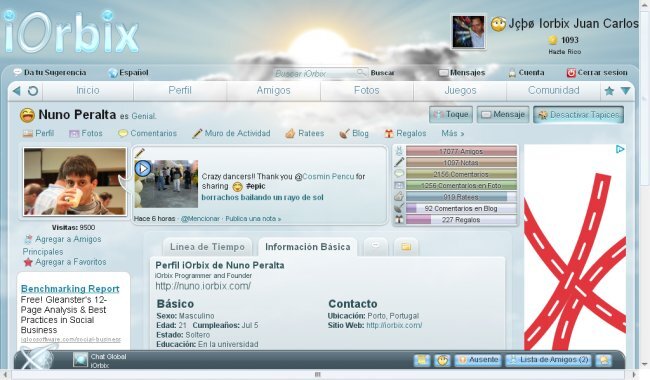The height and width of the screenshot is (380, 650).
Task: Open the Benchmarking Report ad link
Action: tap(70, 289)
